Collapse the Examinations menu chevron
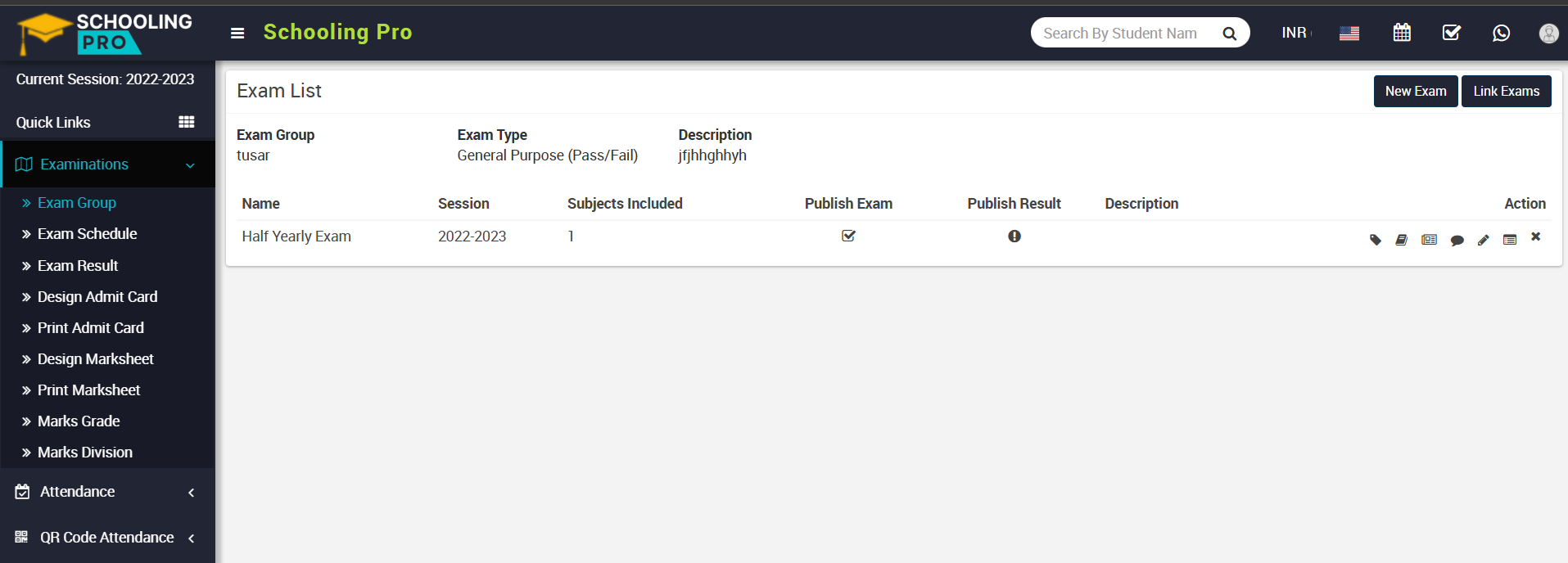Viewport: 1568px width, 563px height. [190, 165]
